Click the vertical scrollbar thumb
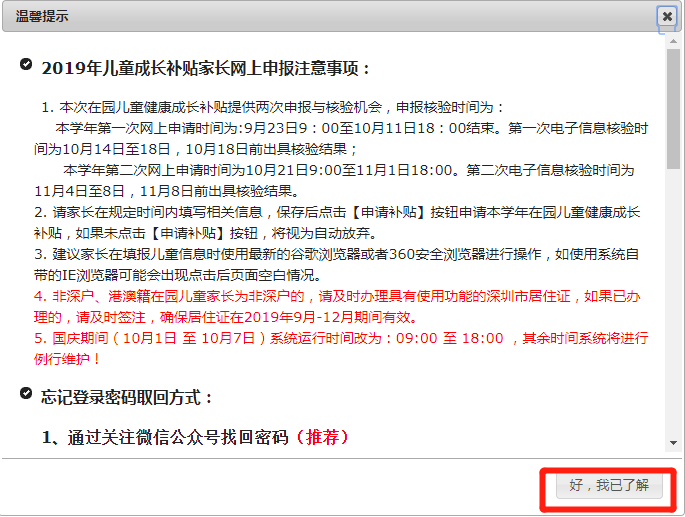Image resolution: width=685 pixels, height=517 pixels. coord(673,108)
